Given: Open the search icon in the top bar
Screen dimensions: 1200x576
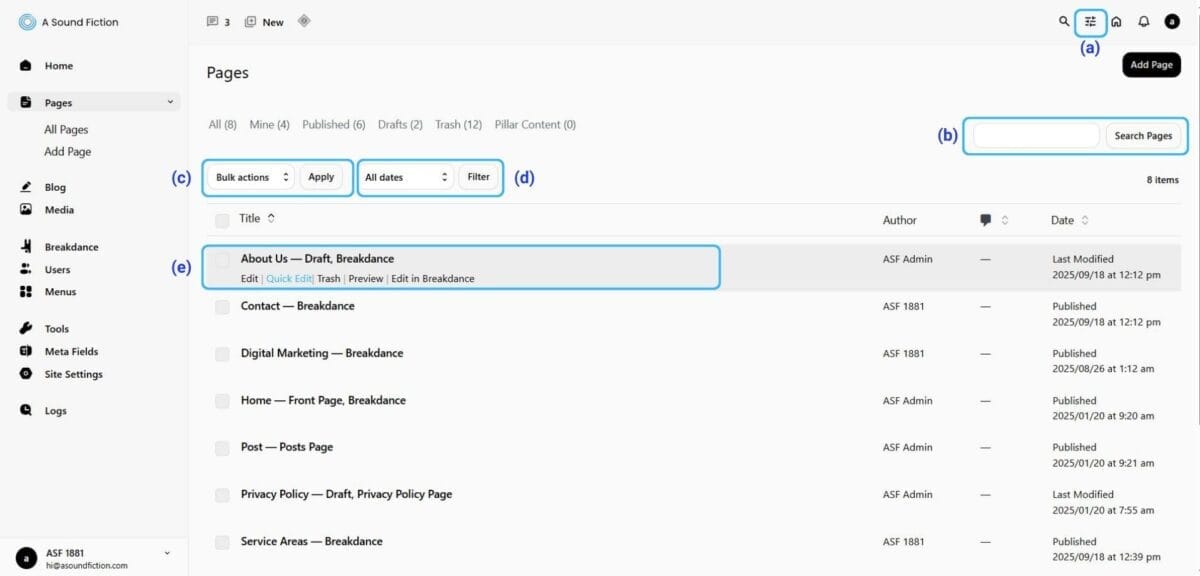Looking at the screenshot, I should click(x=1064, y=21).
